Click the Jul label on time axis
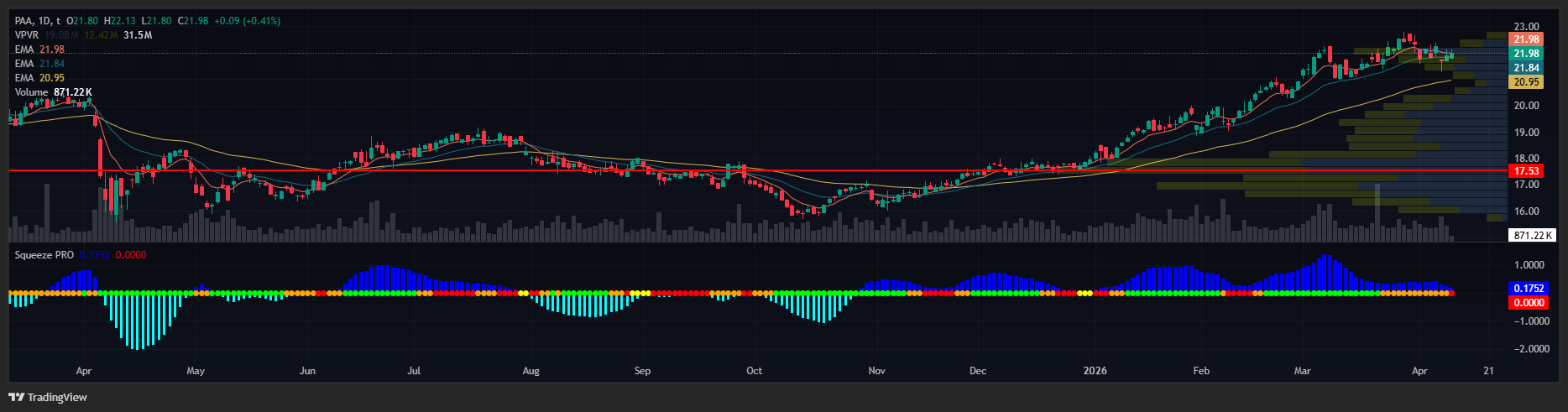The height and width of the screenshot is (412, 1568). tap(414, 370)
